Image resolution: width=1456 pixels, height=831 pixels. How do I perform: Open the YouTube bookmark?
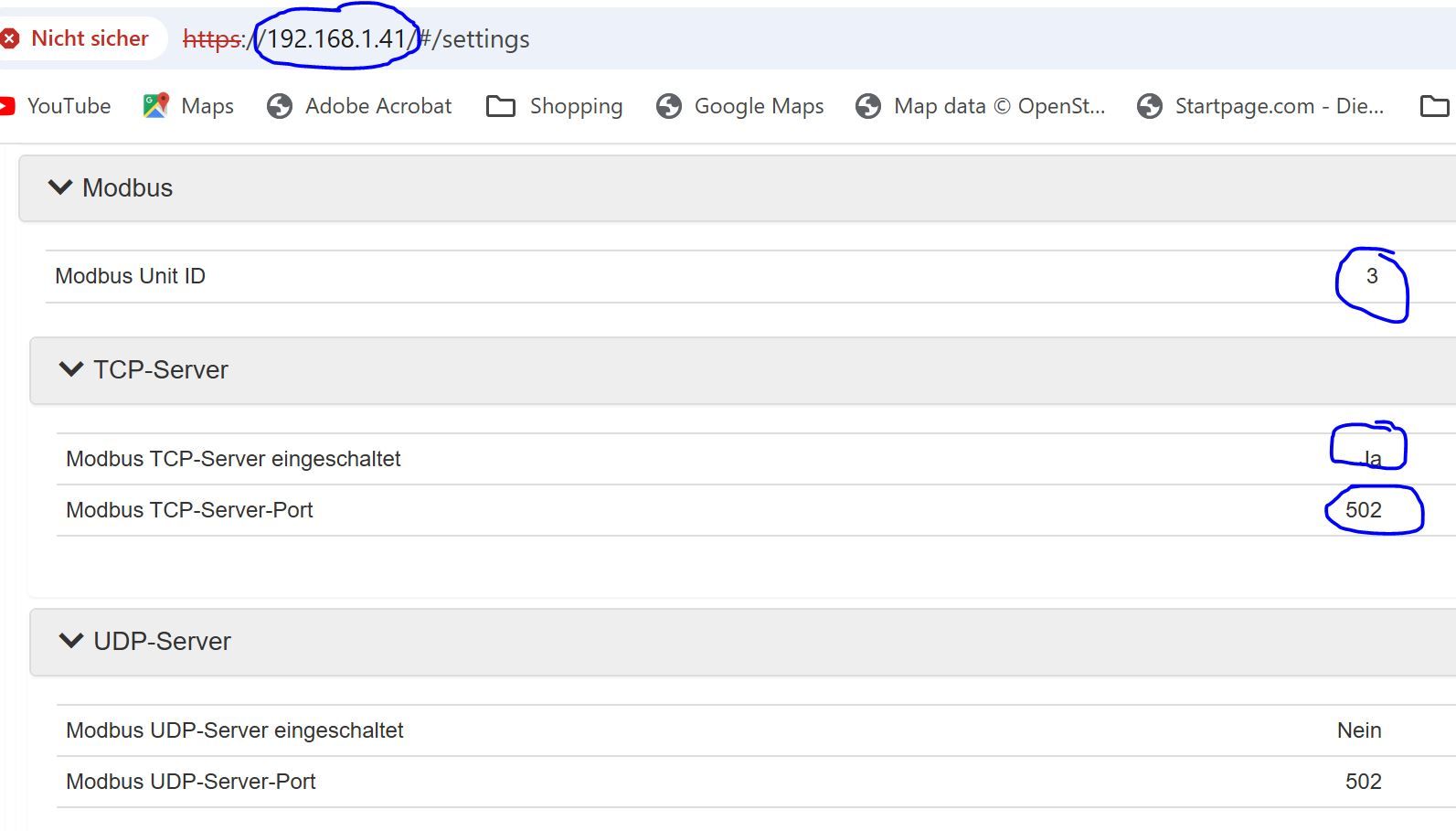[57, 106]
